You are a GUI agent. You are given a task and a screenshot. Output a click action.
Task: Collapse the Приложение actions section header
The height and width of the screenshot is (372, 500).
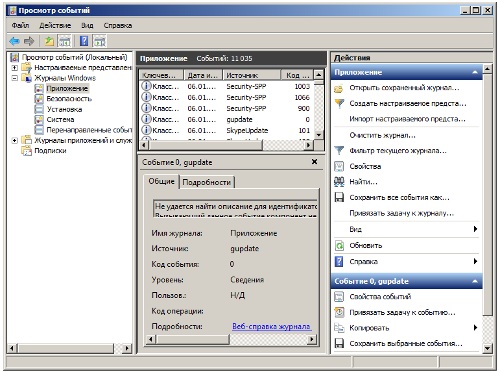[x=475, y=72]
